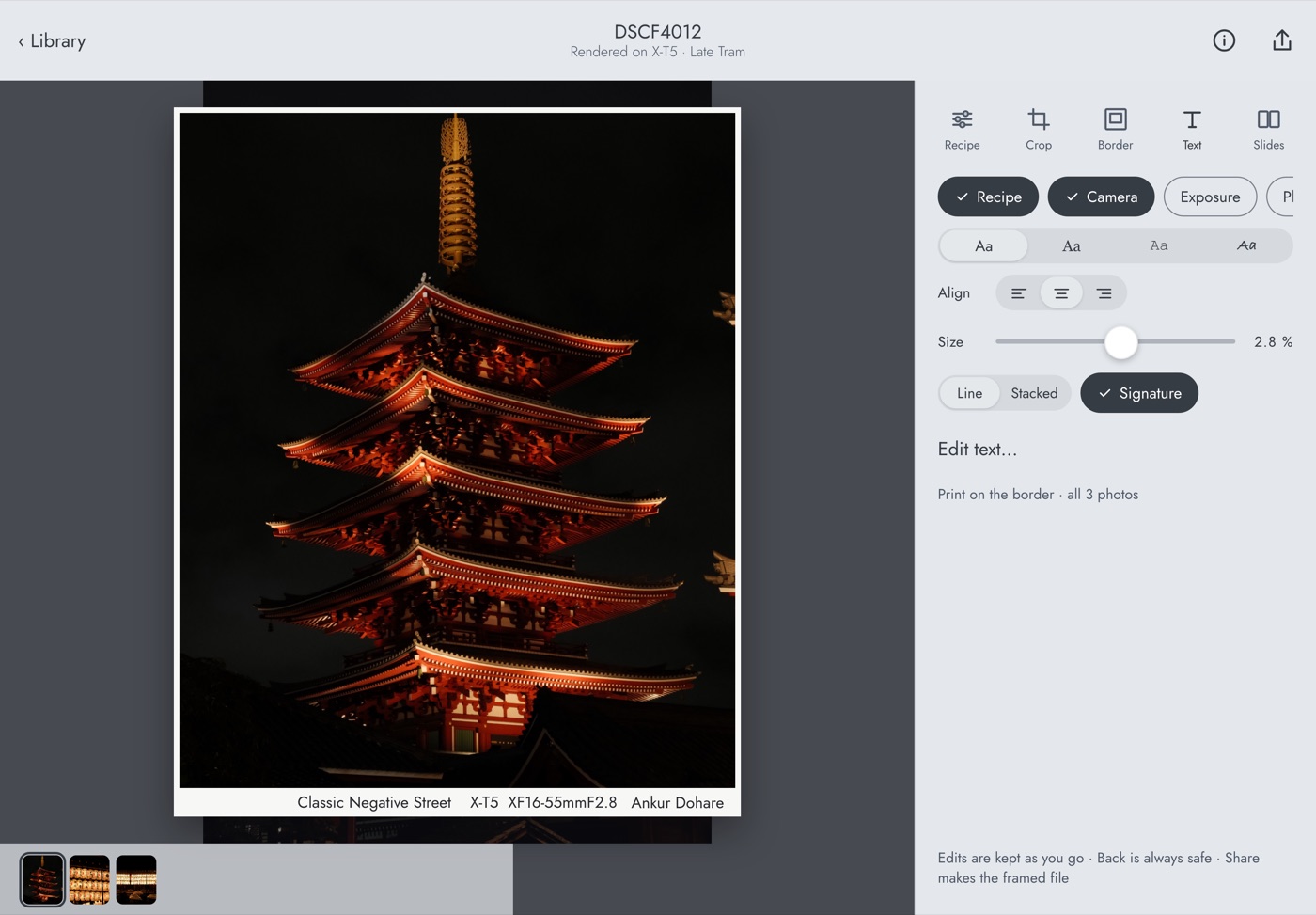Open the Slides view
This screenshot has height=915, width=1316.
(x=1268, y=129)
